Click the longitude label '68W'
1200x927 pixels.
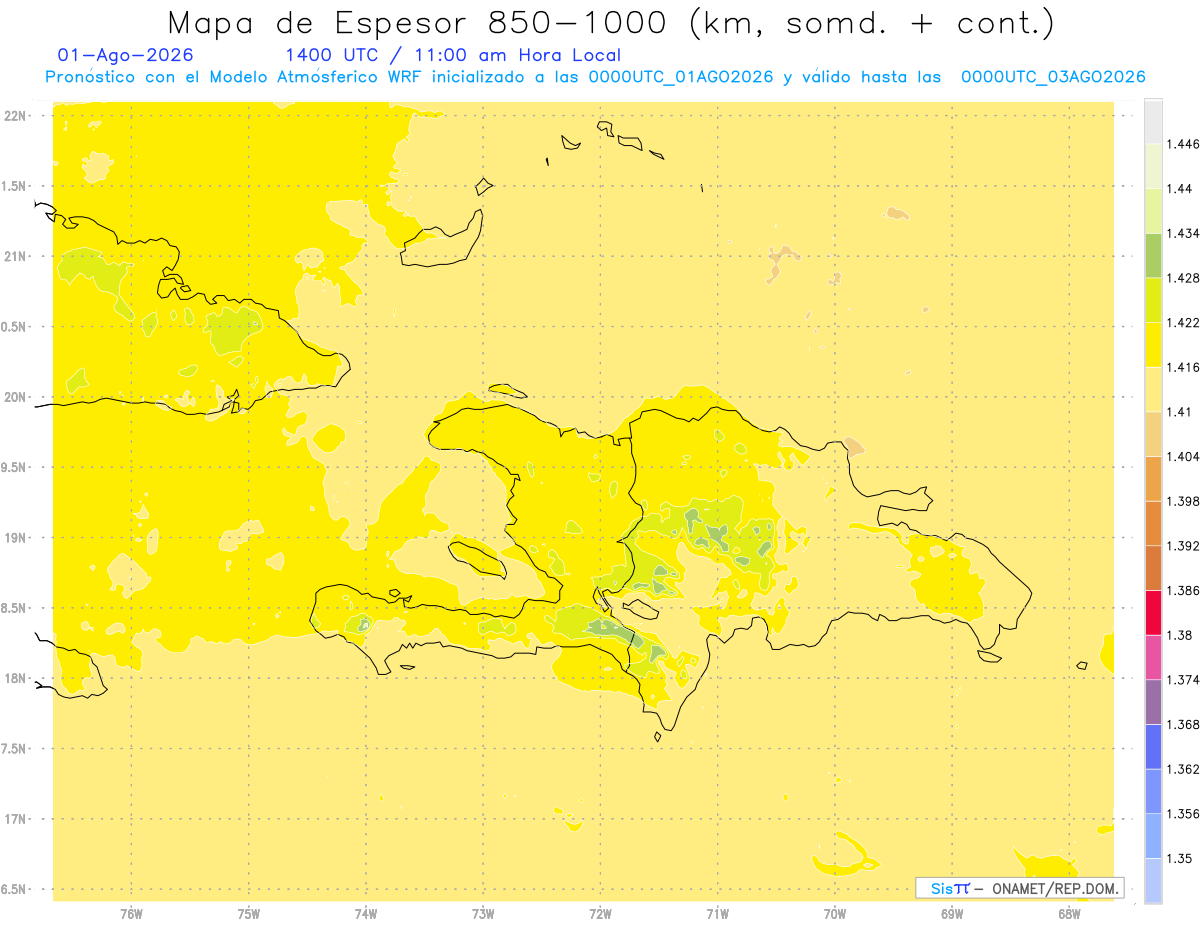coord(1069,914)
